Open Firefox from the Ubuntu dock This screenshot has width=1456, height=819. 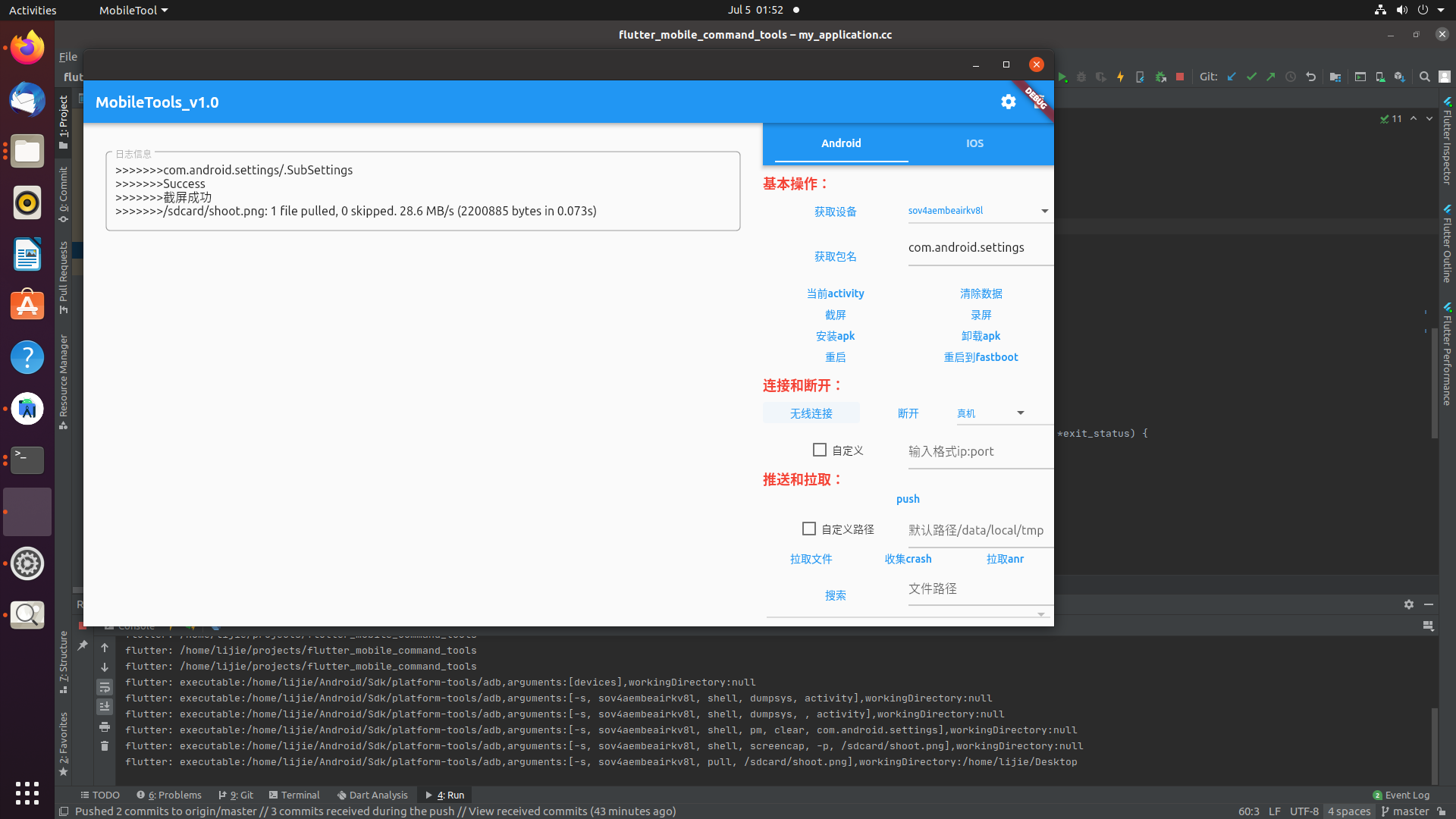pos(27,48)
